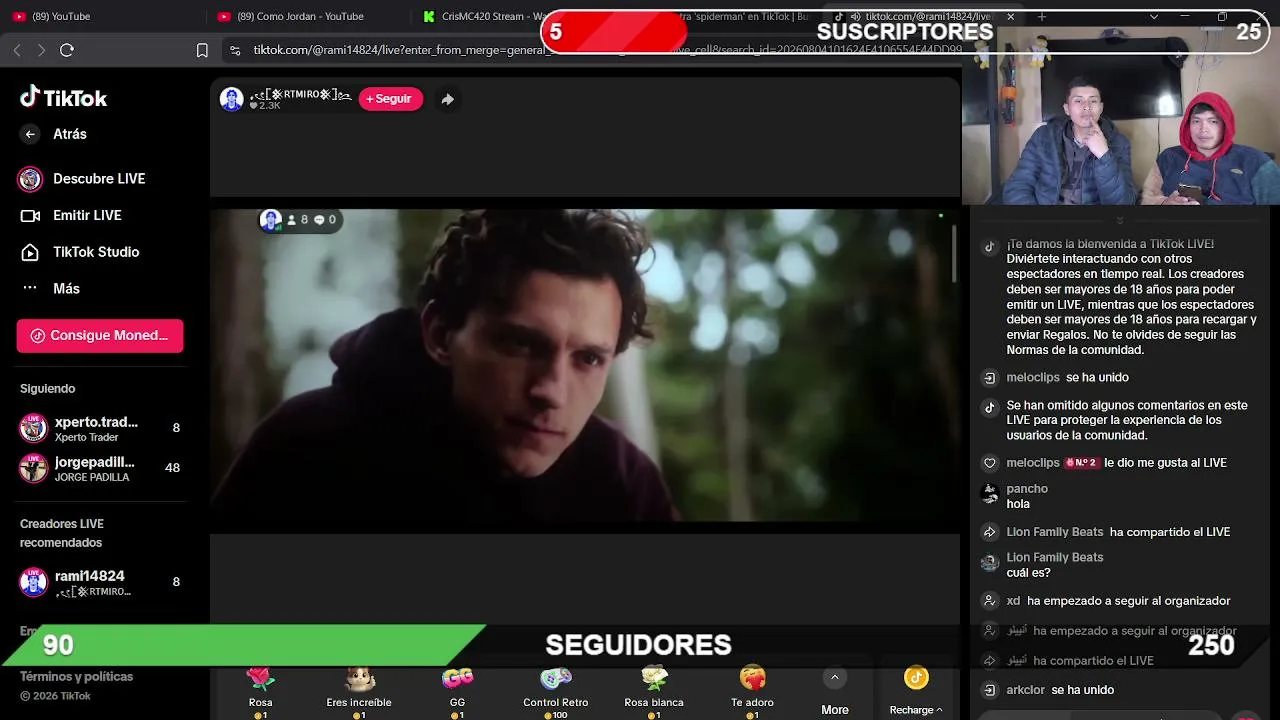Expand the More gifts arrow
This screenshot has width=1280, height=720.
pyautogui.click(x=834, y=677)
